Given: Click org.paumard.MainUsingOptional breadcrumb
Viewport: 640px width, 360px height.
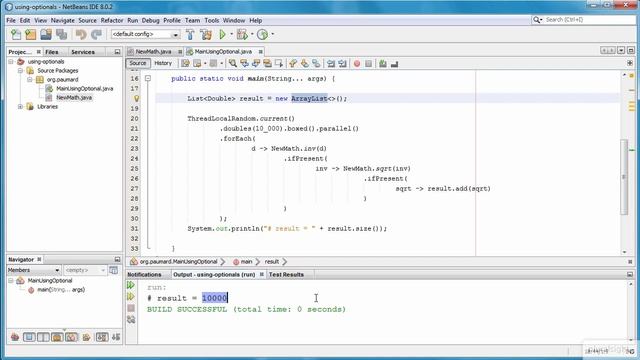Looking at the screenshot, I should pyautogui.click(x=178, y=262).
